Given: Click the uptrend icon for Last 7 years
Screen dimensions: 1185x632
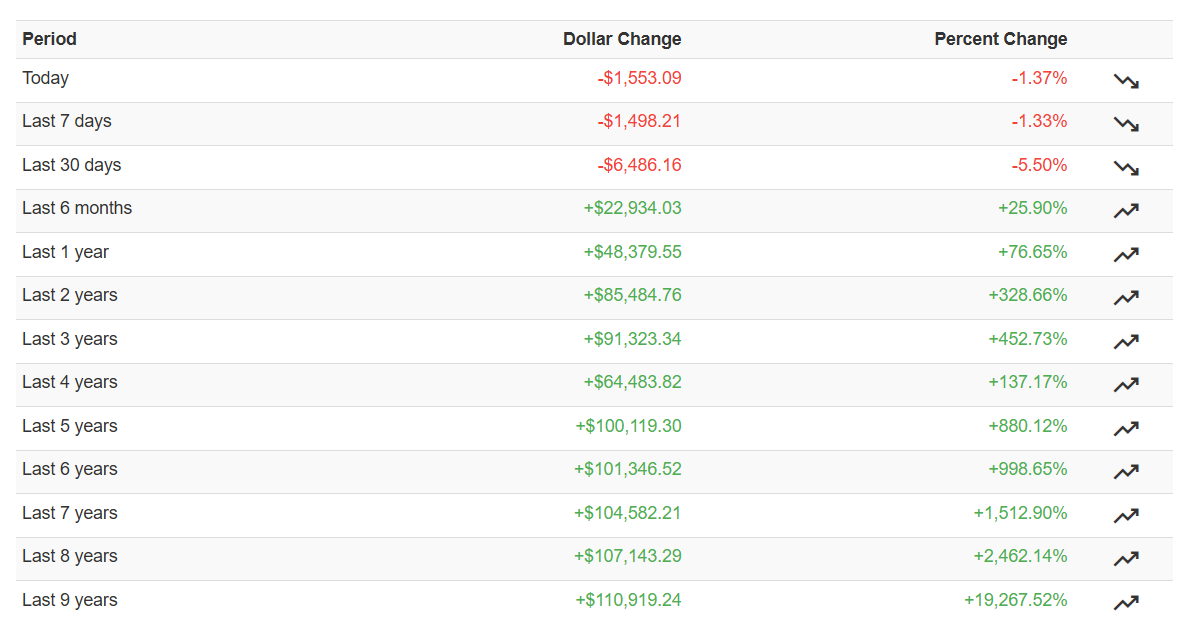Looking at the screenshot, I should click(1126, 516).
